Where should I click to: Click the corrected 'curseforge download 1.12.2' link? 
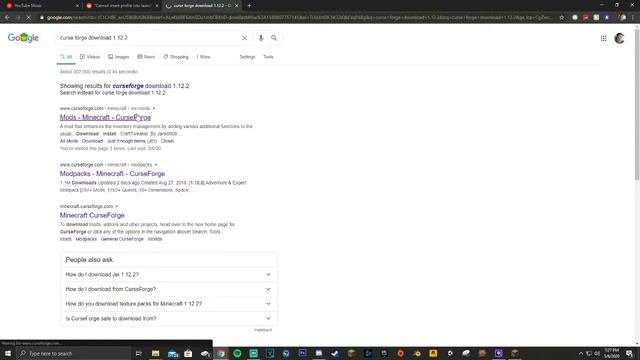(151, 86)
